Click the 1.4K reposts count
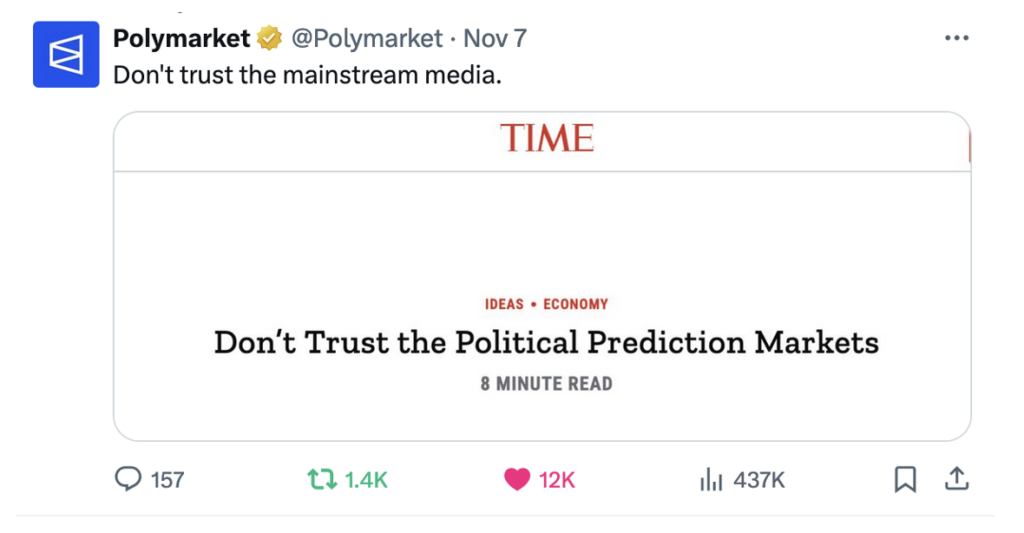 [366, 480]
